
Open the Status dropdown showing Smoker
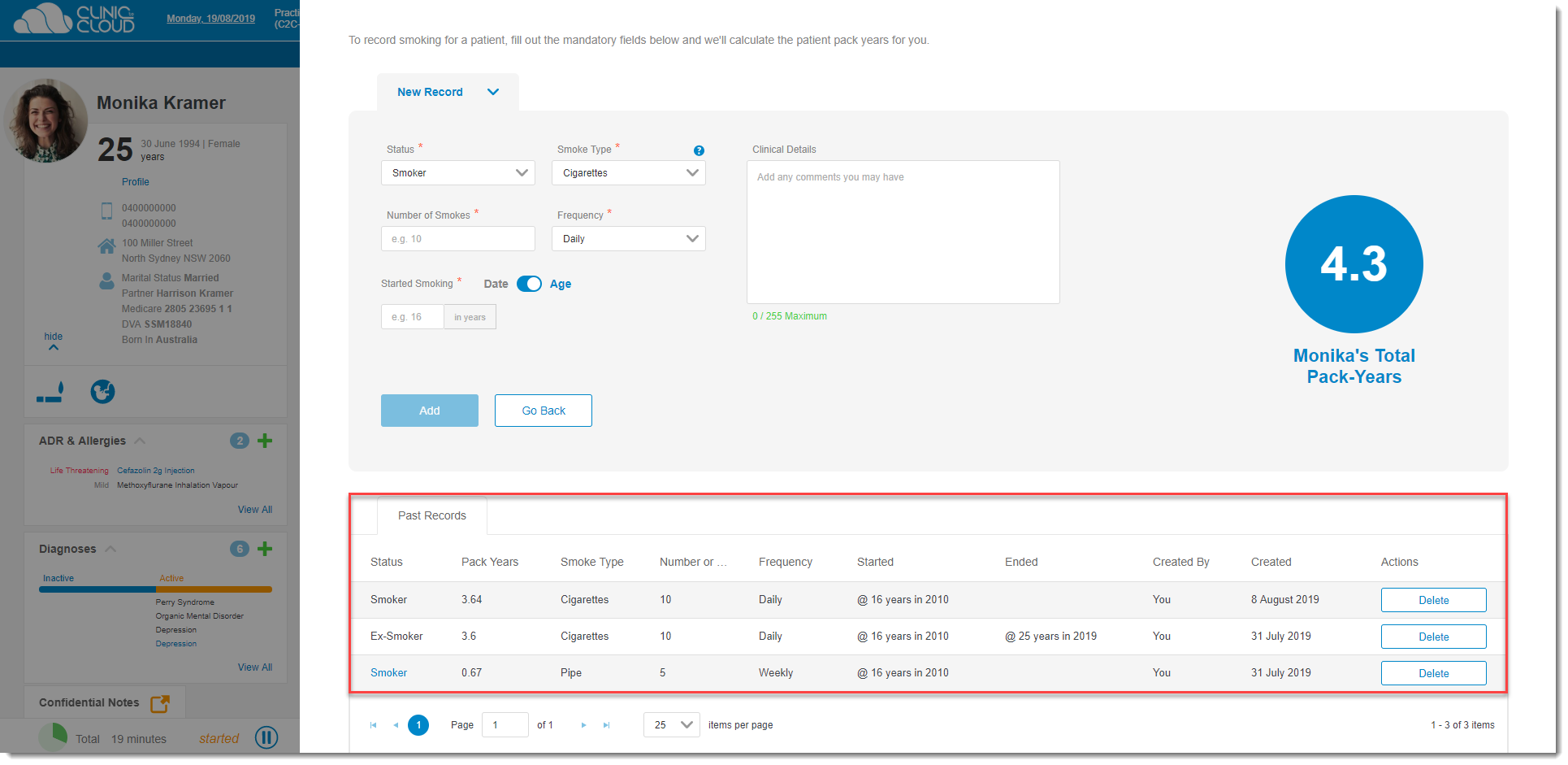point(458,172)
